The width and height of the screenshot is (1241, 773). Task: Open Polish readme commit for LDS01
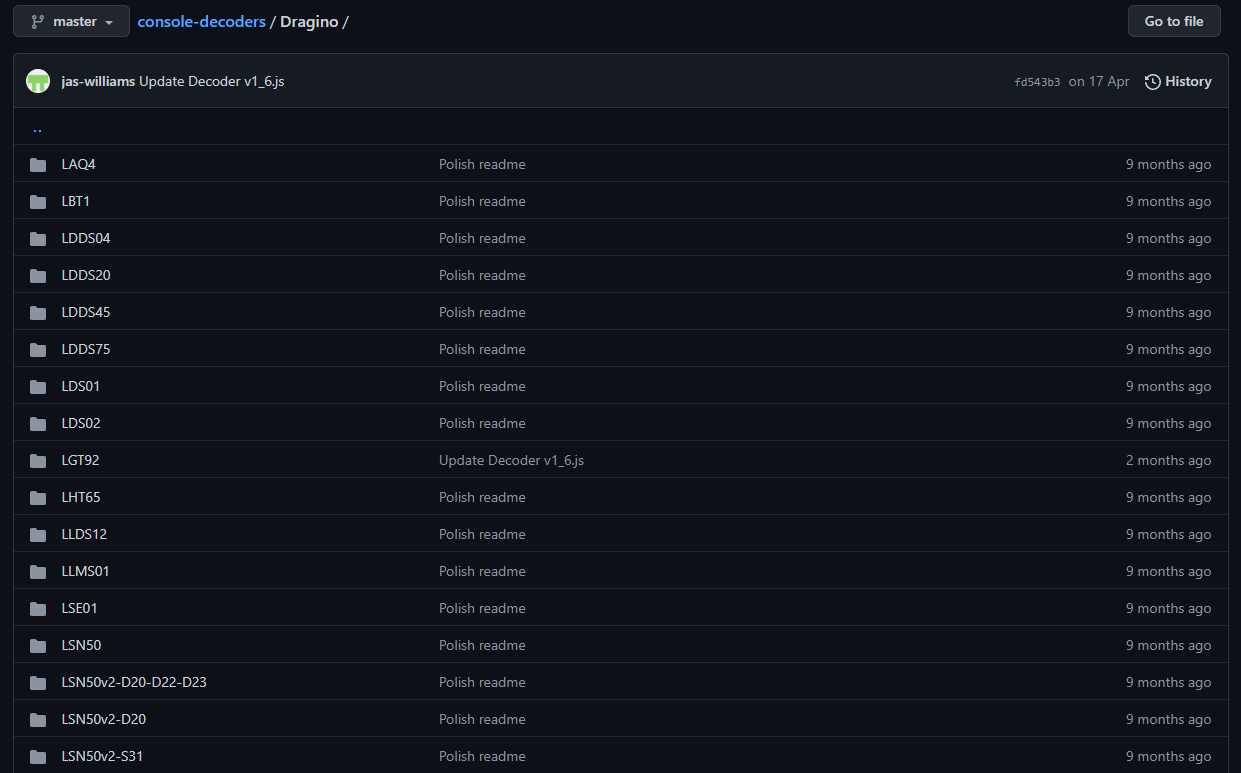[x=482, y=386]
